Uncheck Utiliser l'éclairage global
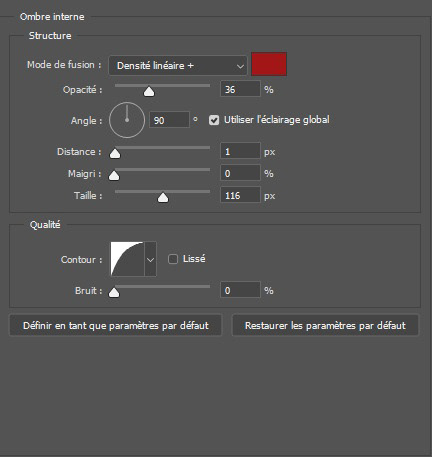Image resolution: width=432 pixels, height=457 pixels. click(x=214, y=120)
